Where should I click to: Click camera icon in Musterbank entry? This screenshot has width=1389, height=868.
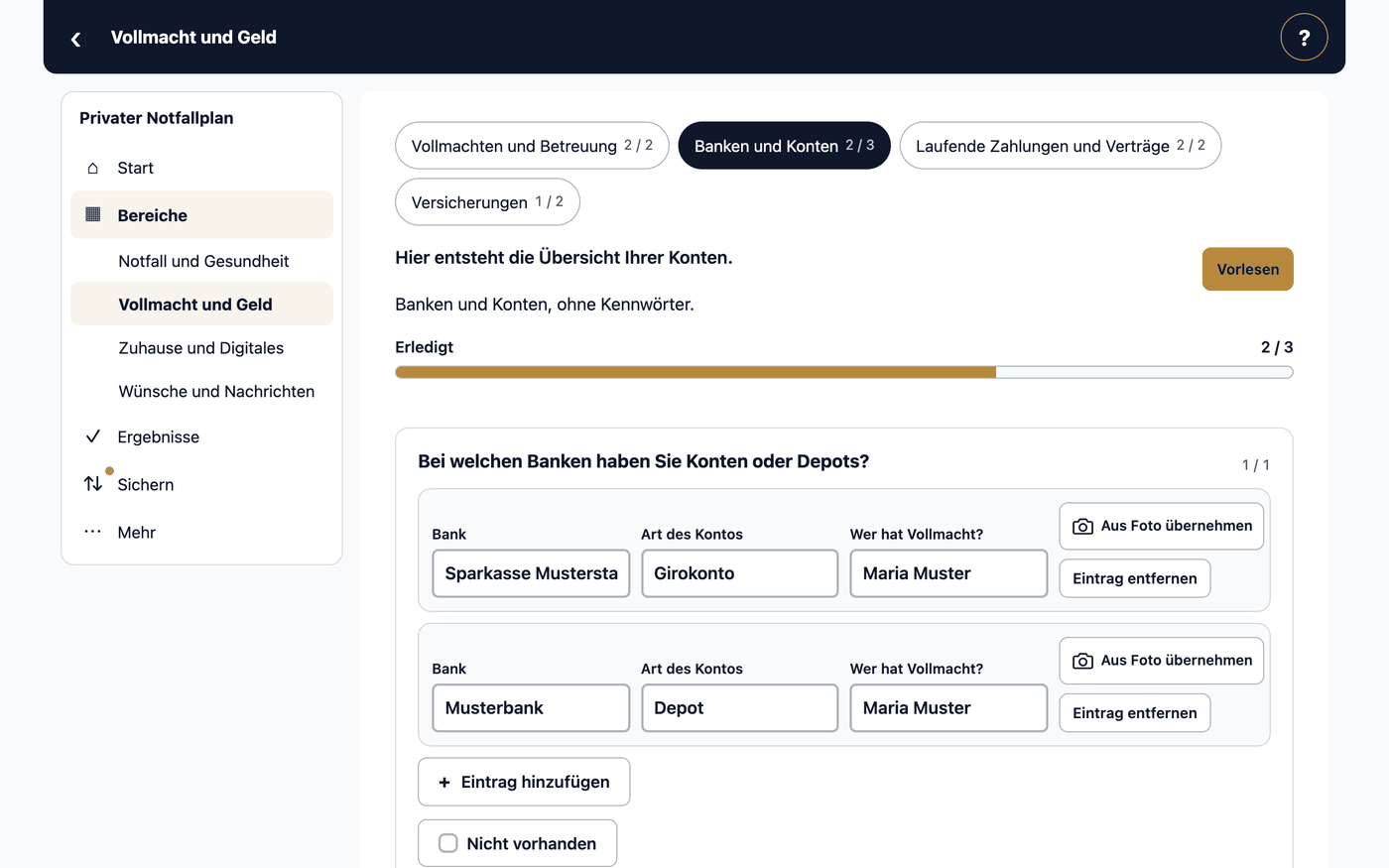(x=1083, y=661)
